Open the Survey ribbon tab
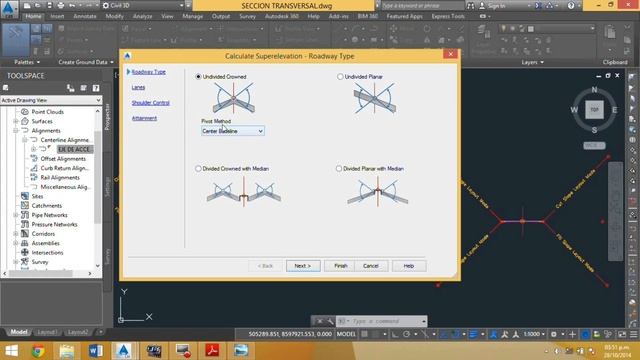640x360 pixels. coord(247,16)
